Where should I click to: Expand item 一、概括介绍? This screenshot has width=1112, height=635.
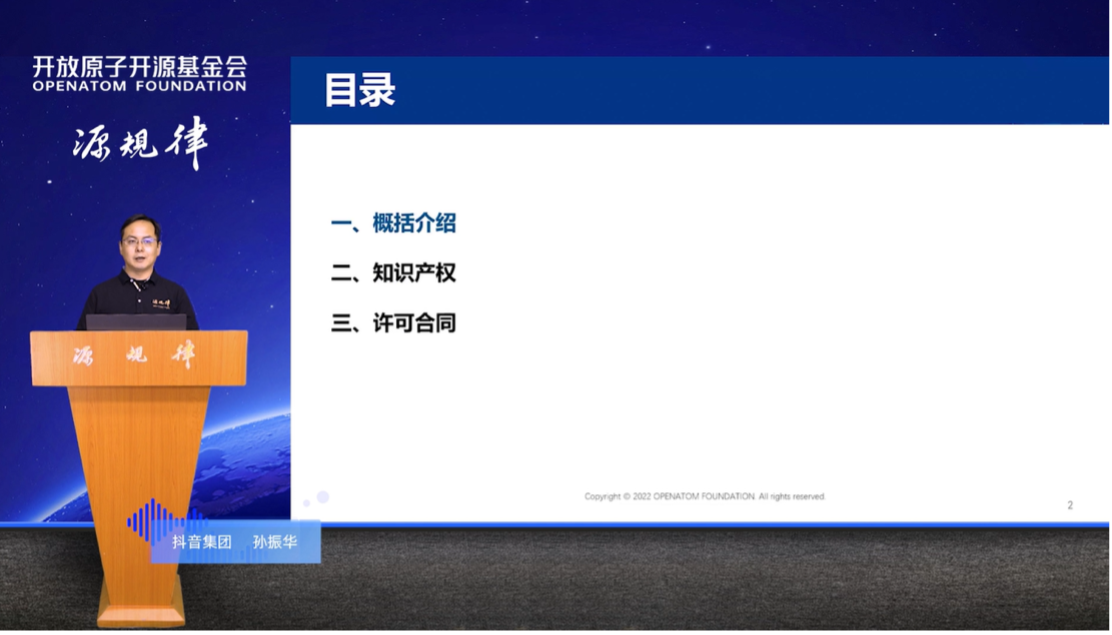click(395, 224)
